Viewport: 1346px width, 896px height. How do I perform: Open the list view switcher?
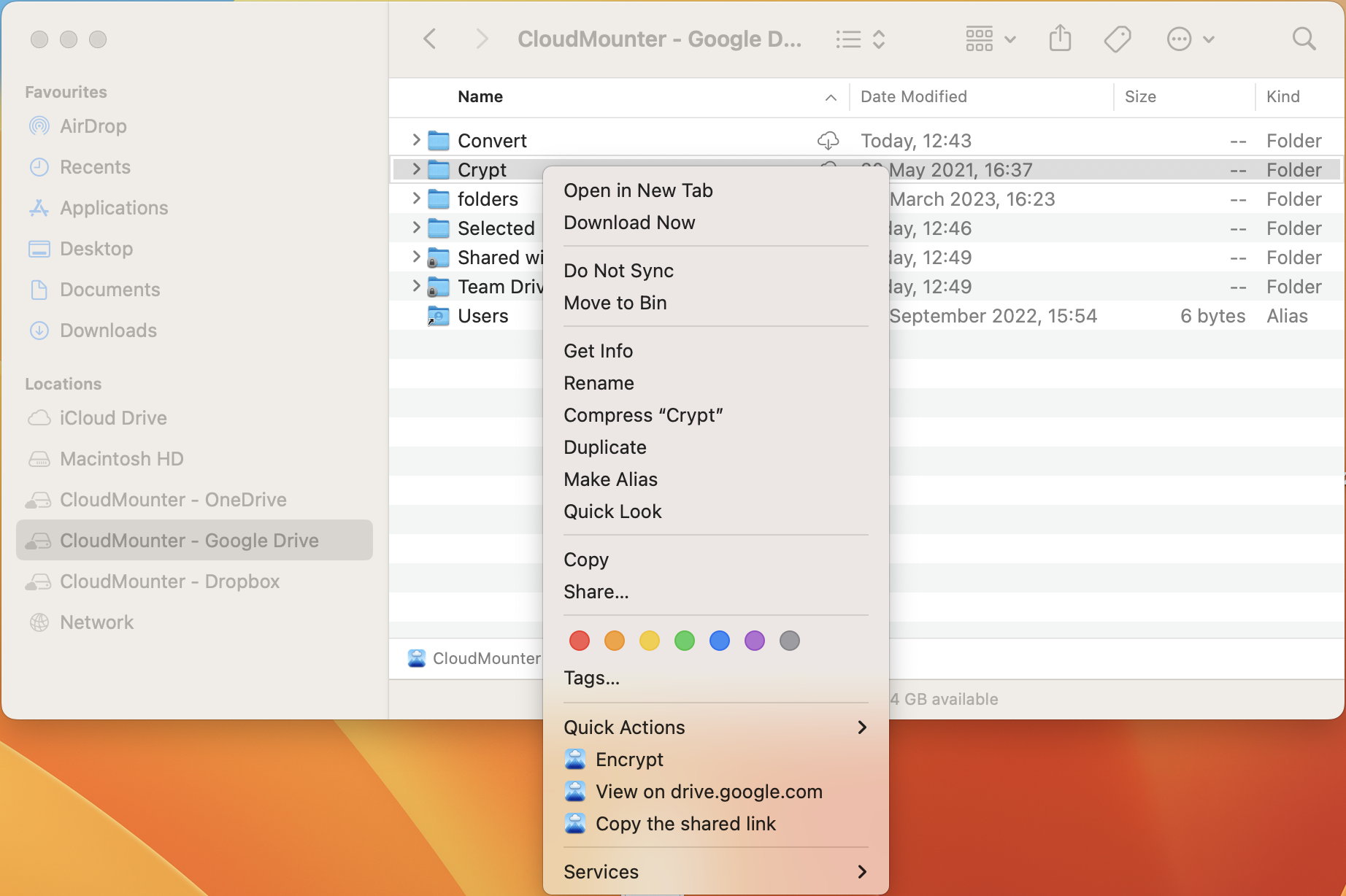coord(861,39)
